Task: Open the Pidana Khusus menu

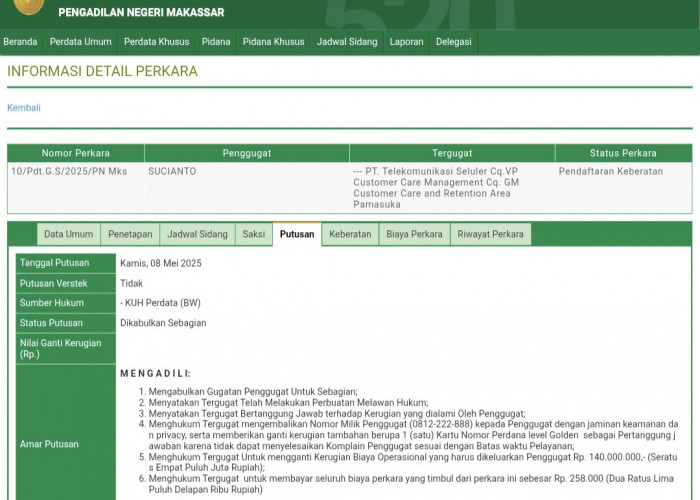Action: click(x=273, y=42)
